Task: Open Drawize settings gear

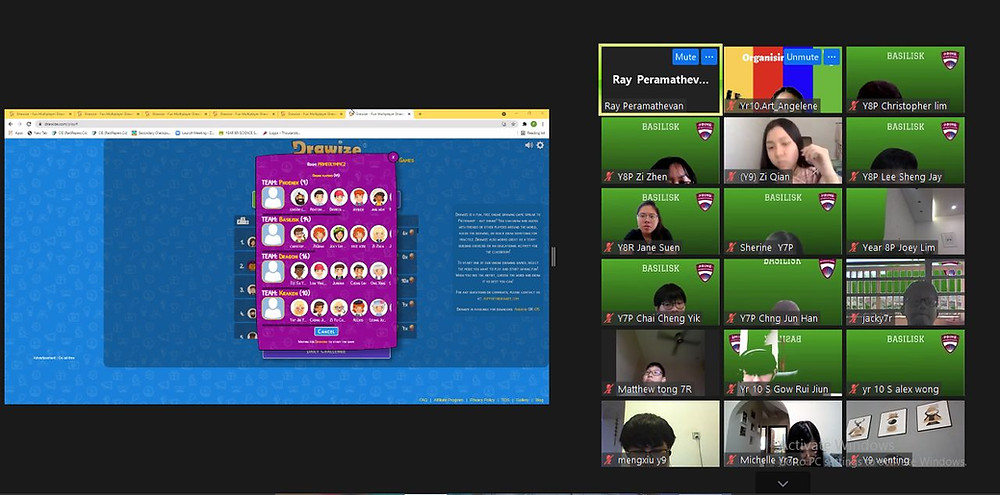Action: coord(540,145)
